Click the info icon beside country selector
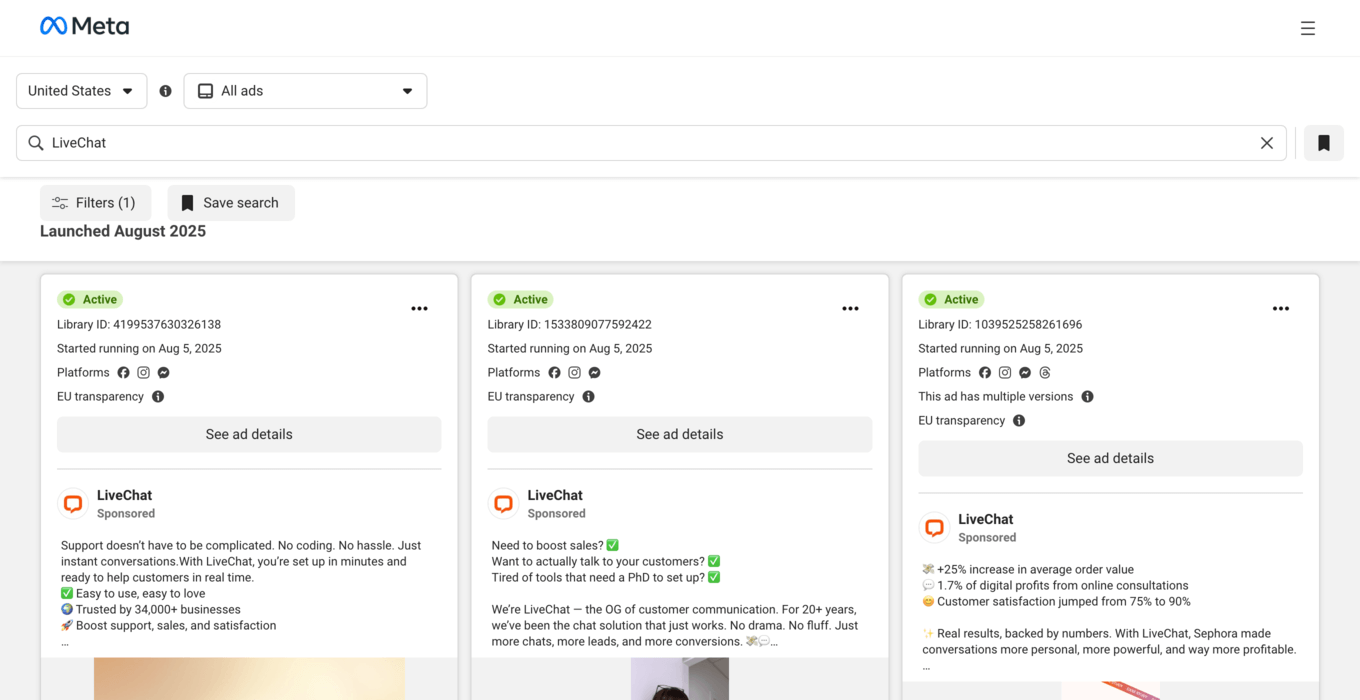This screenshot has width=1360, height=700. coord(166,91)
